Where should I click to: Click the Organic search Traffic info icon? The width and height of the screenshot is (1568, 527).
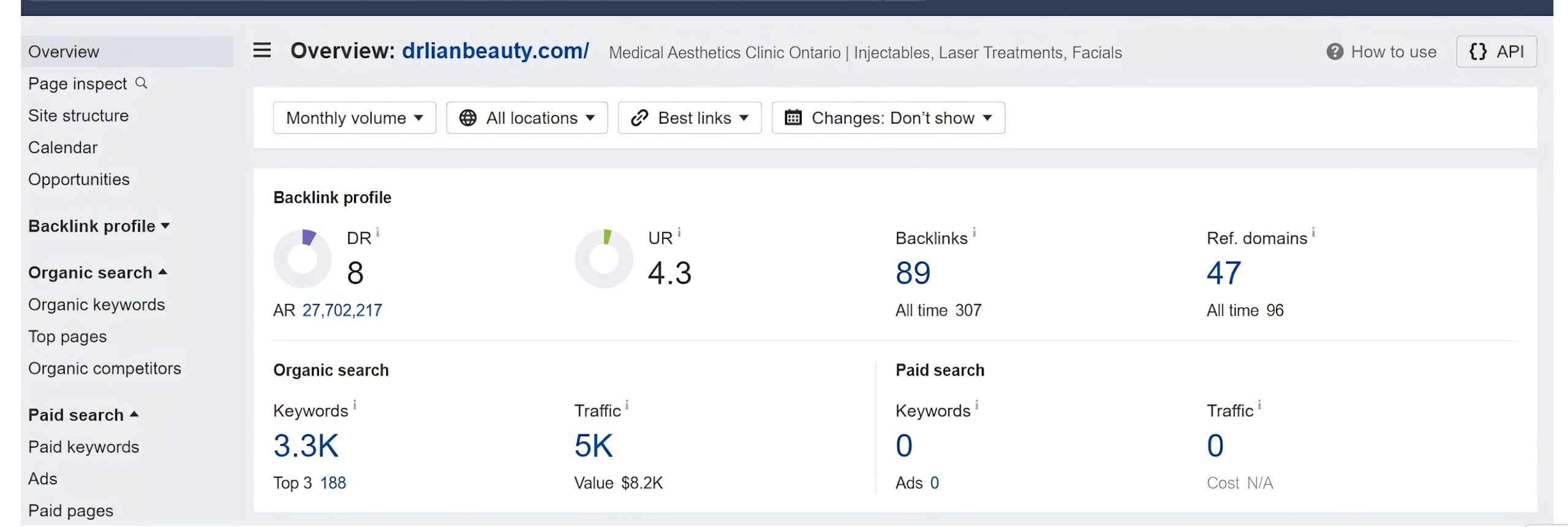click(627, 404)
